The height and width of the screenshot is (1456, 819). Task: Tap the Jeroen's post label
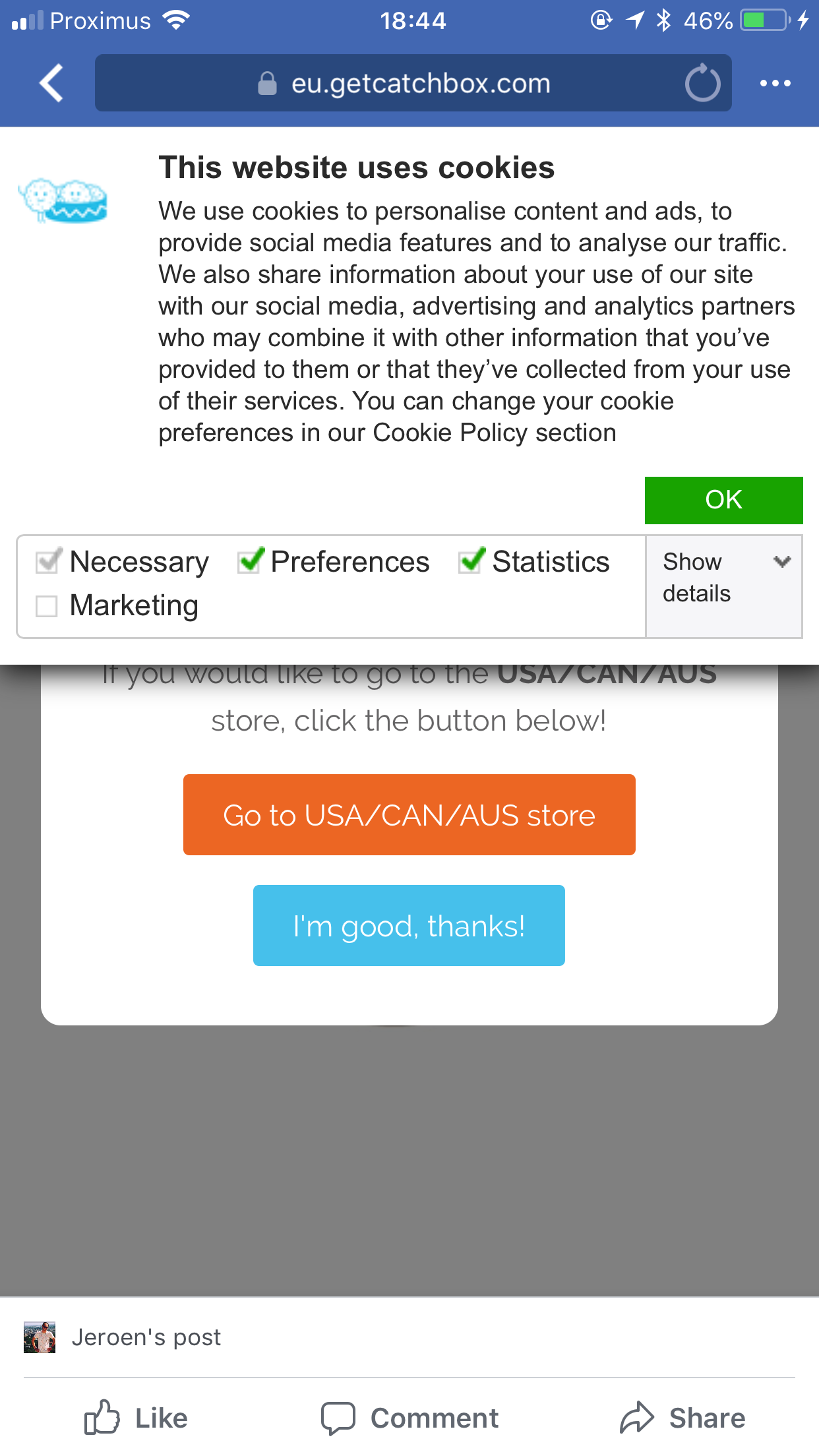coord(146,1337)
